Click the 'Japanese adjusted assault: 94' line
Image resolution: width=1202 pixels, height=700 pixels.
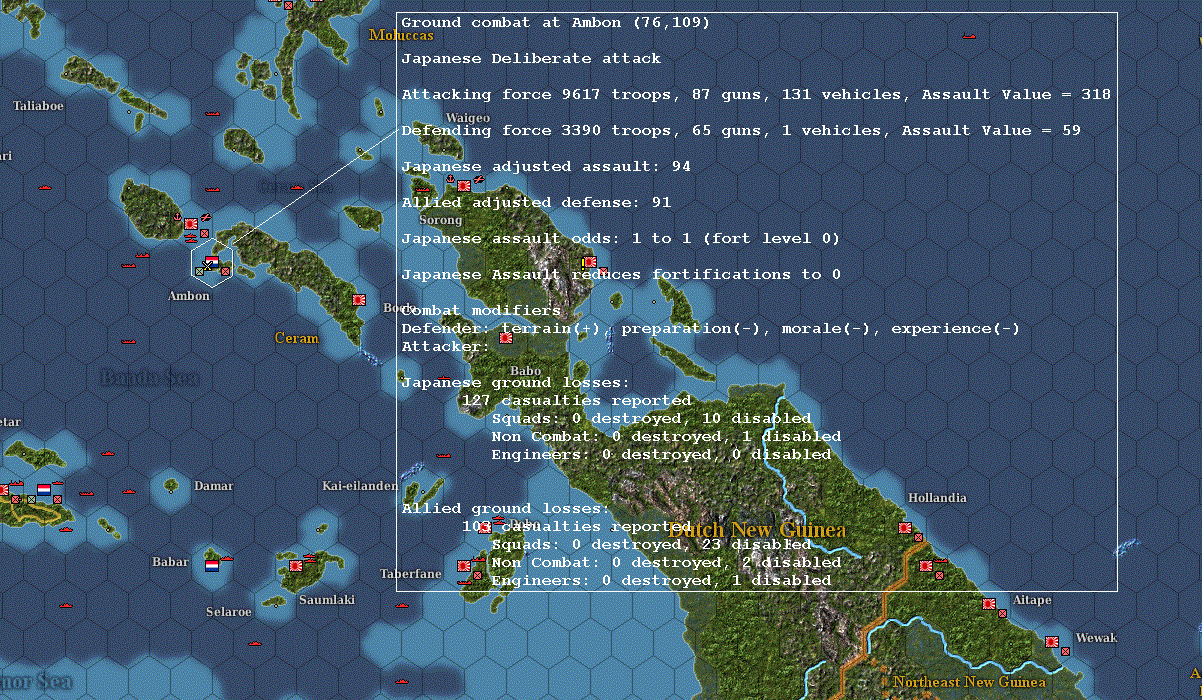click(546, 167)
